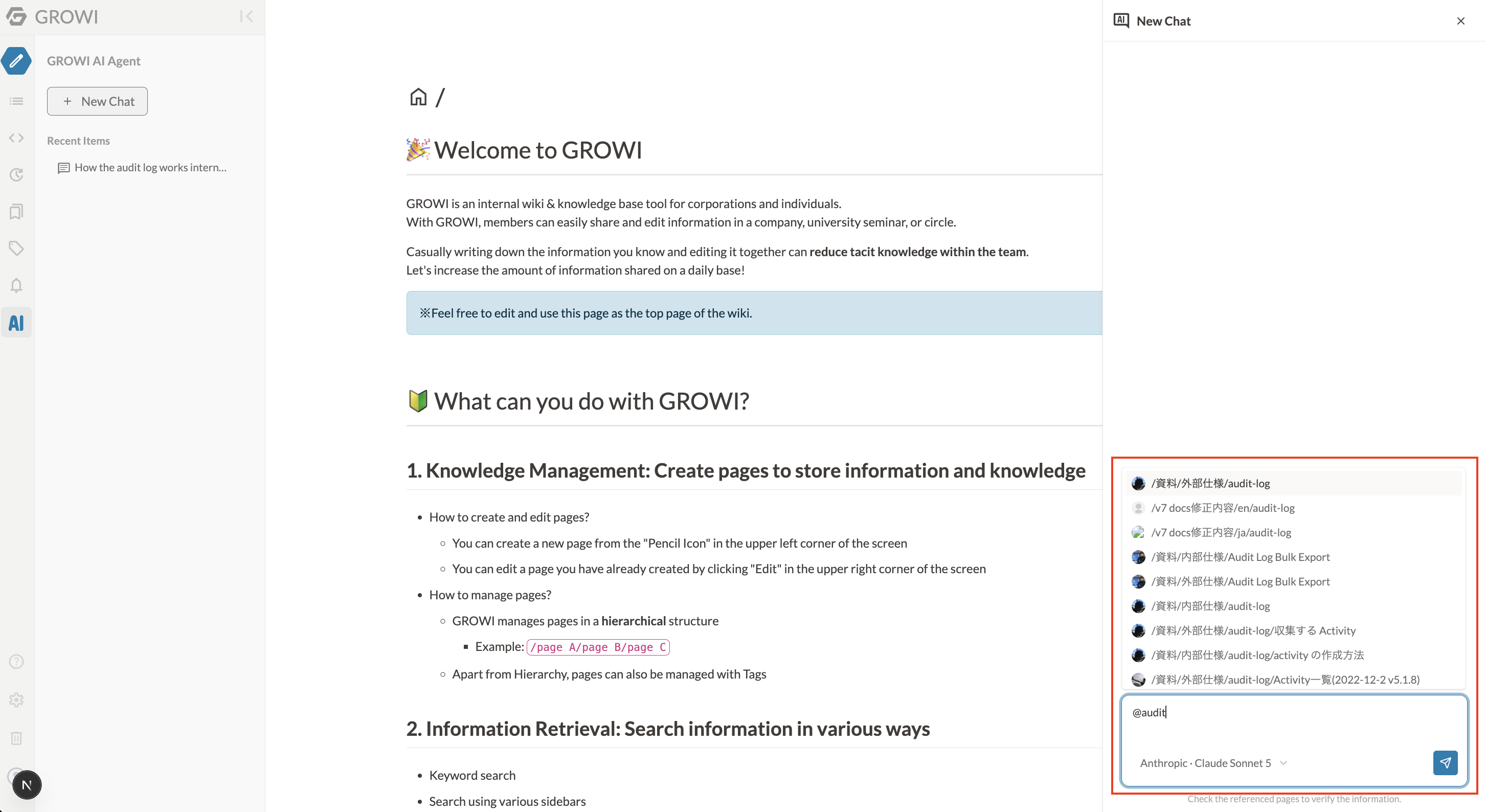Click the AI chat icon beside New Chat title

pyautogui.click(x=1121, y=21)
